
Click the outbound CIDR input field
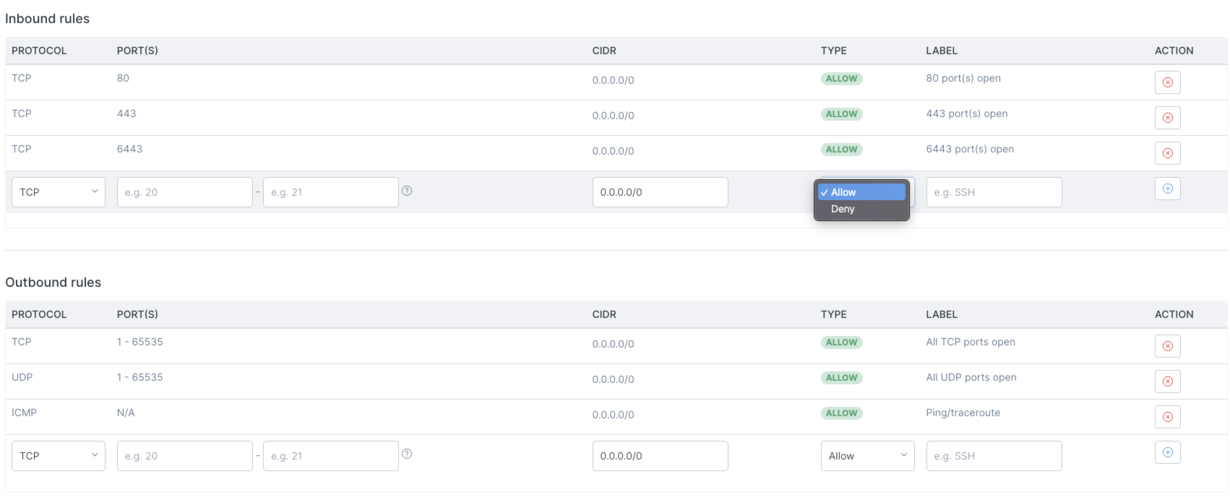point(660,455)
